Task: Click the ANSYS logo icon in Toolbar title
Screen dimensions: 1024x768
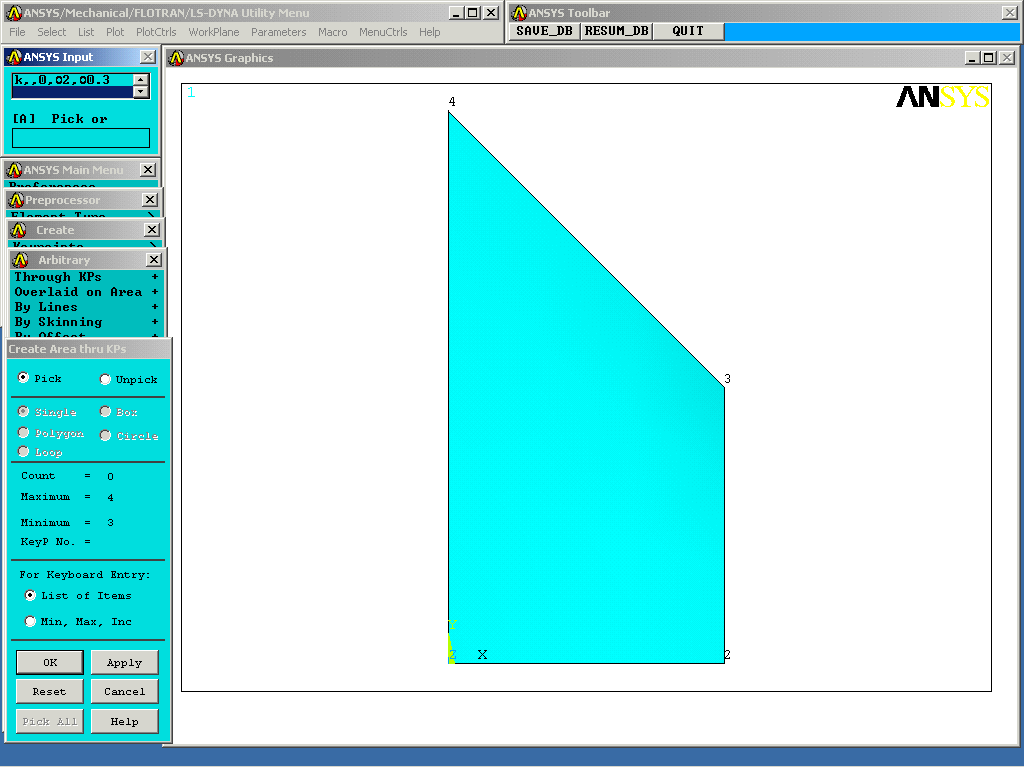Action: pyautogui.click(x=519, y=12)
